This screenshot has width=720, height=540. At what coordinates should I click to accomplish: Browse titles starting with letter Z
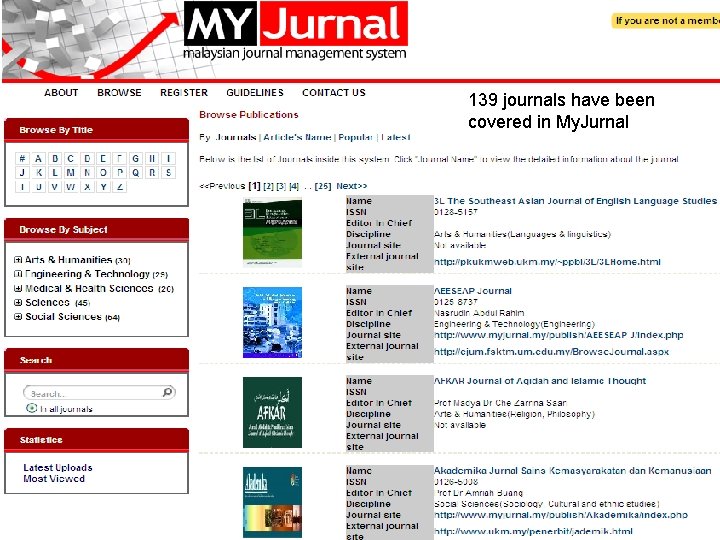(x=119, y=187)
